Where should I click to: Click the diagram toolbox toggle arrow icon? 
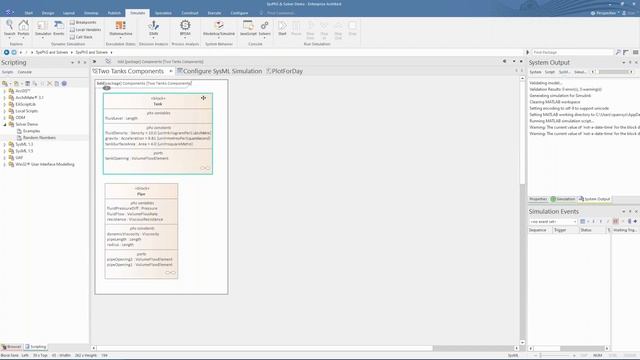94,61
